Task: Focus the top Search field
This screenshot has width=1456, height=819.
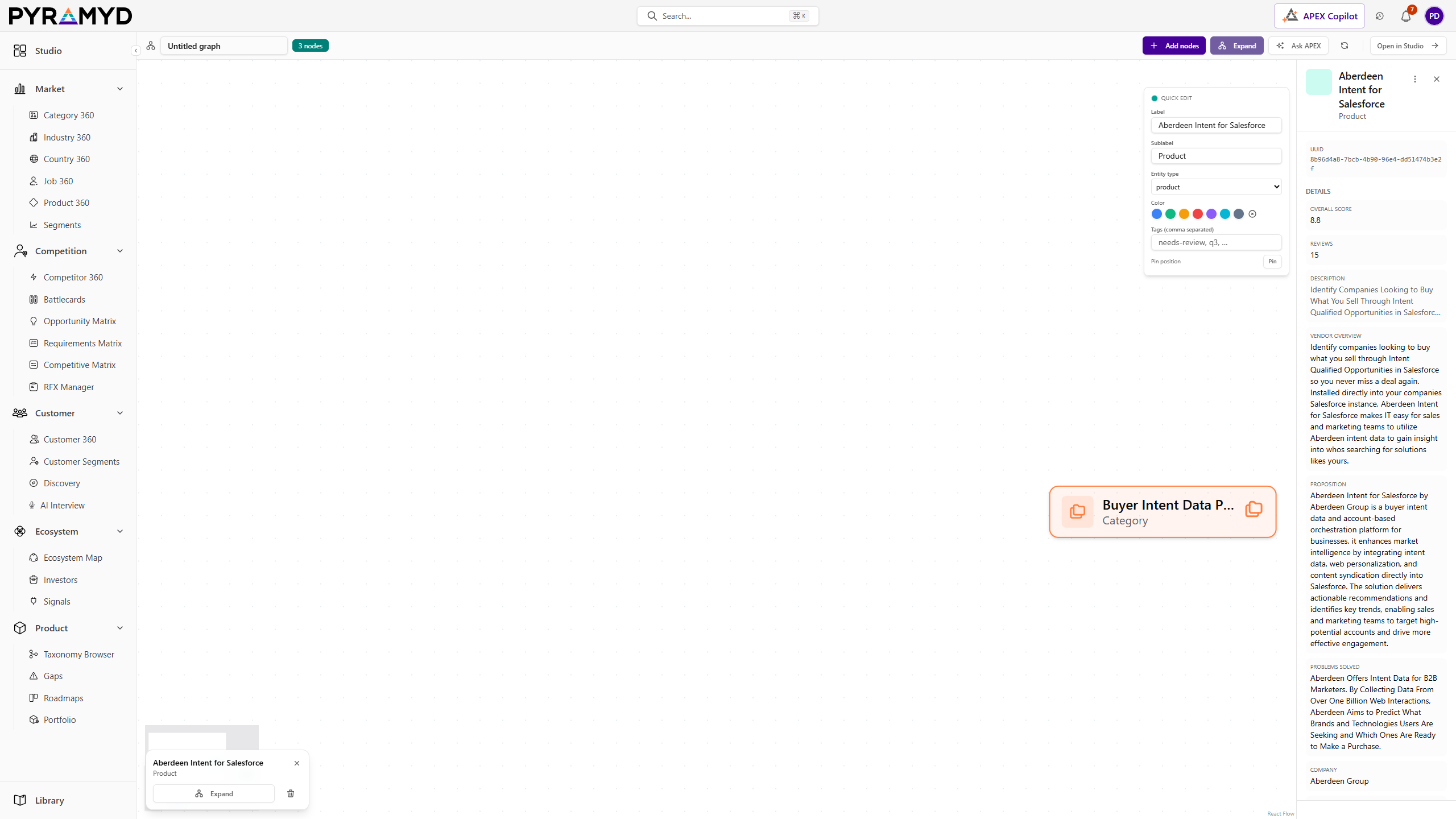Action: click(x=727, y=16)
